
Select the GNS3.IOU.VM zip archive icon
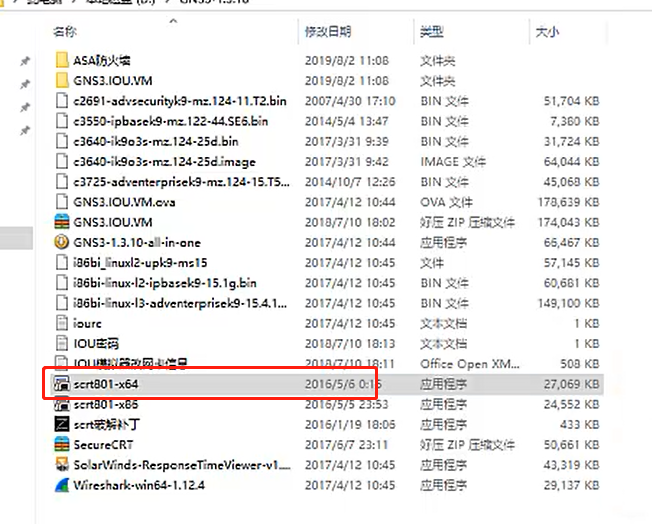point(62,222)
